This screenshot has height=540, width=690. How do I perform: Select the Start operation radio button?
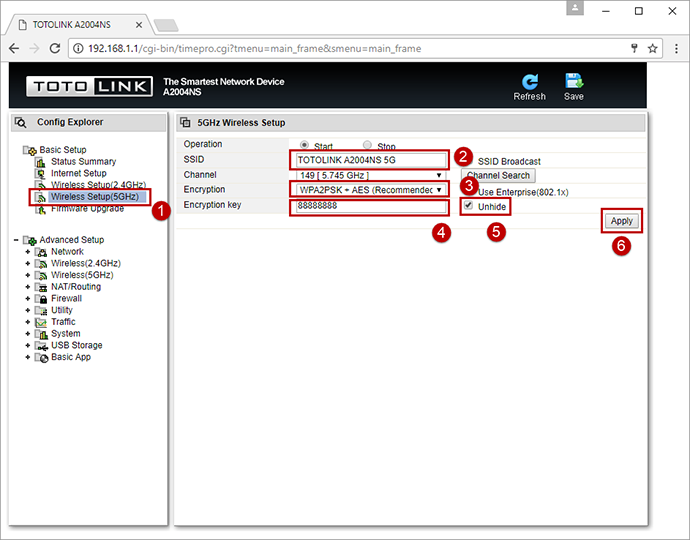304,145
